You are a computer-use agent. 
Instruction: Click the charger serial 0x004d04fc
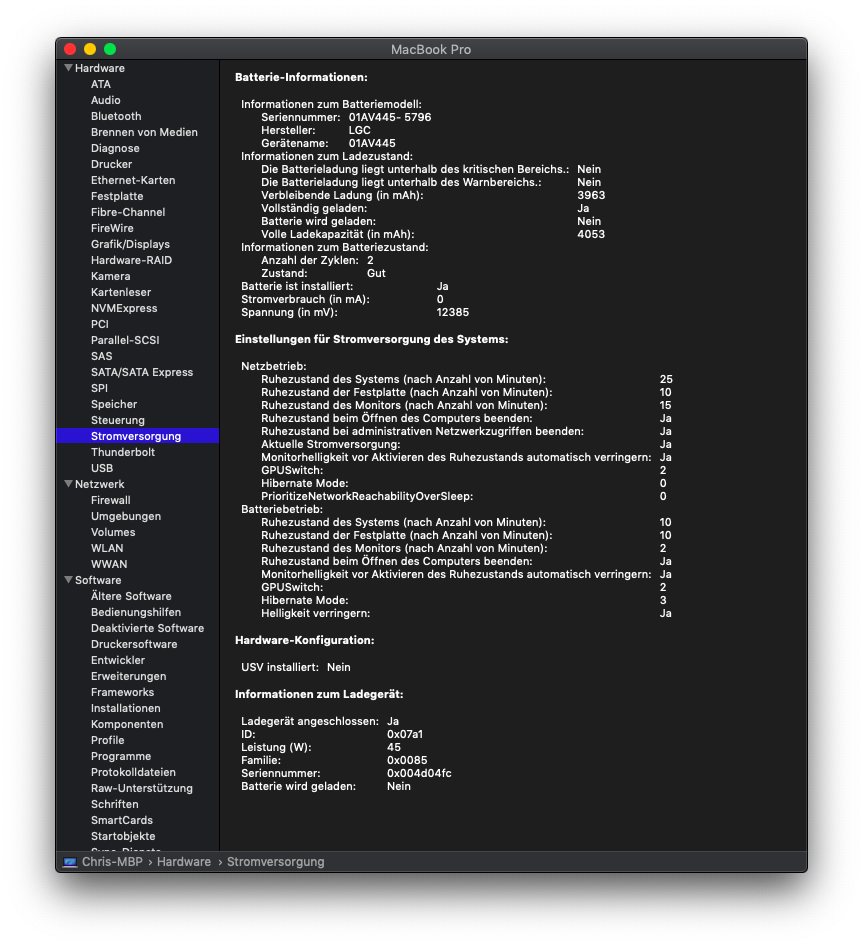[419, 773]
